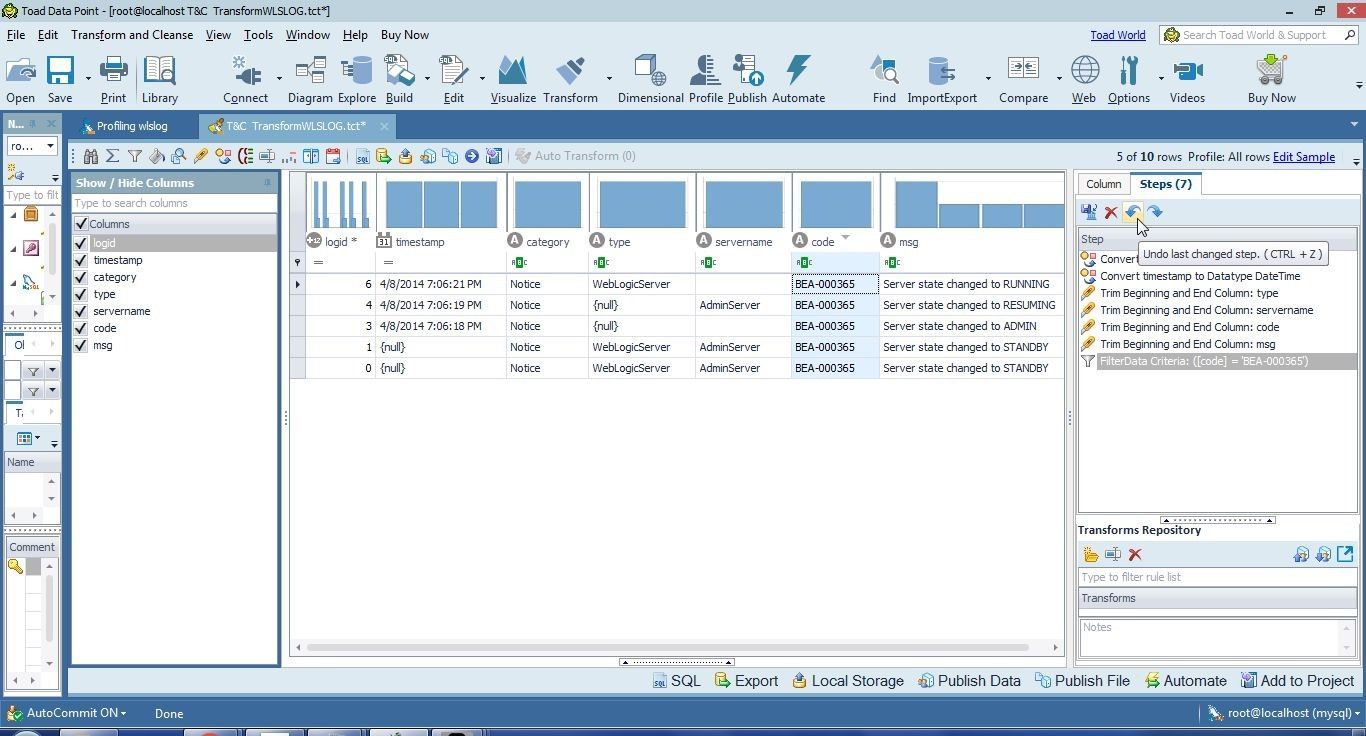This screenshot has height=736, width=1366.
Task: Uncheck the type column checkbox
Action: tap(81, 294)
